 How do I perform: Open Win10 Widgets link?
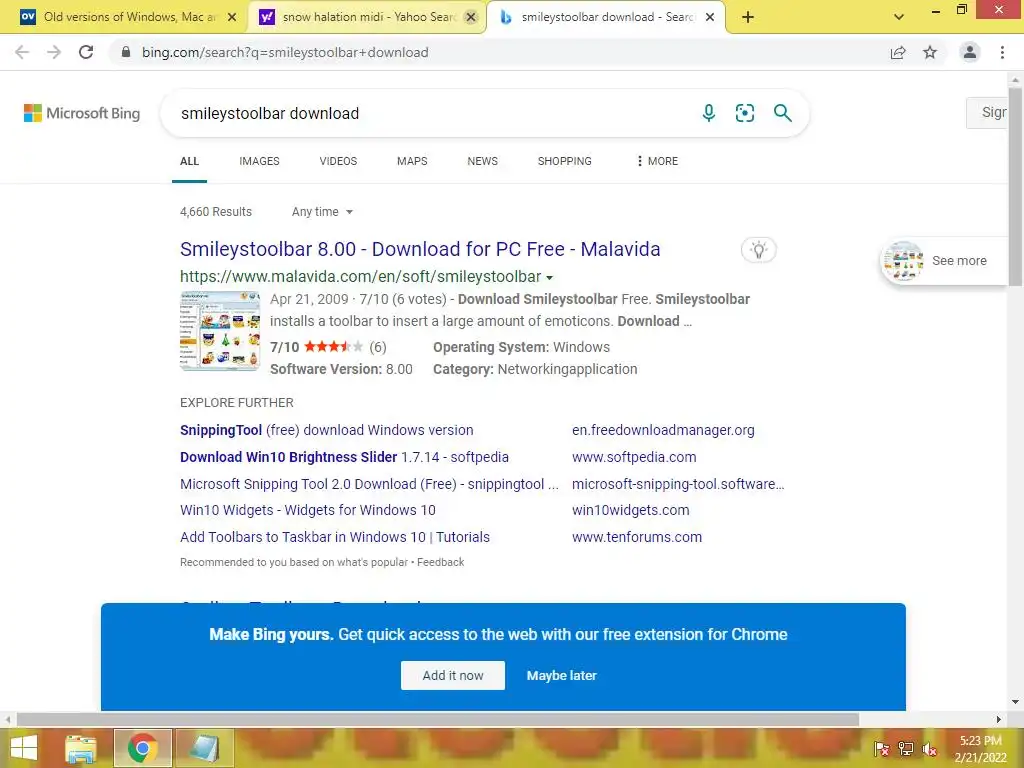tap(308, 510)
